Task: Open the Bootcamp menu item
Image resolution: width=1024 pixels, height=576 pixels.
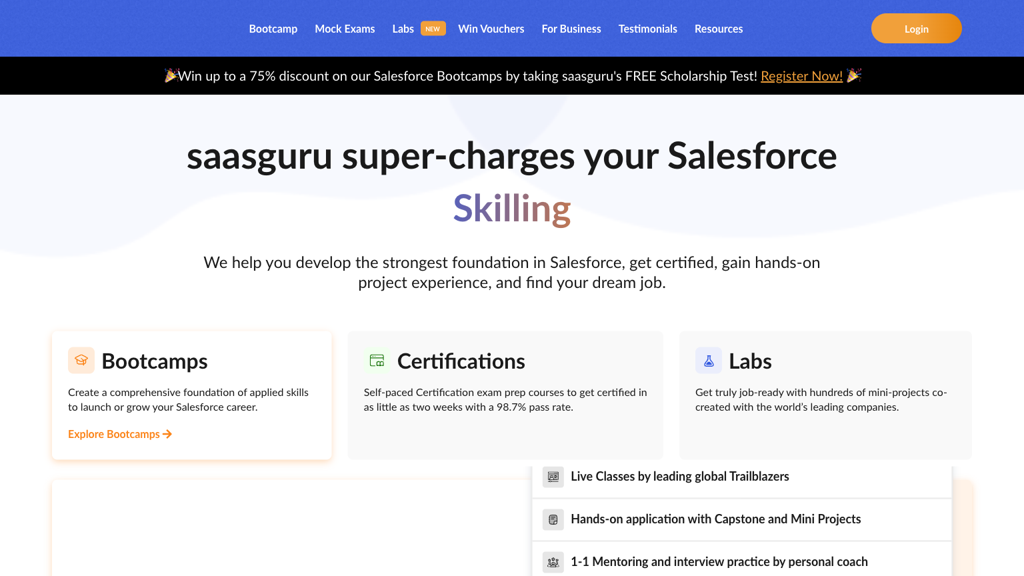Action: 273,29
